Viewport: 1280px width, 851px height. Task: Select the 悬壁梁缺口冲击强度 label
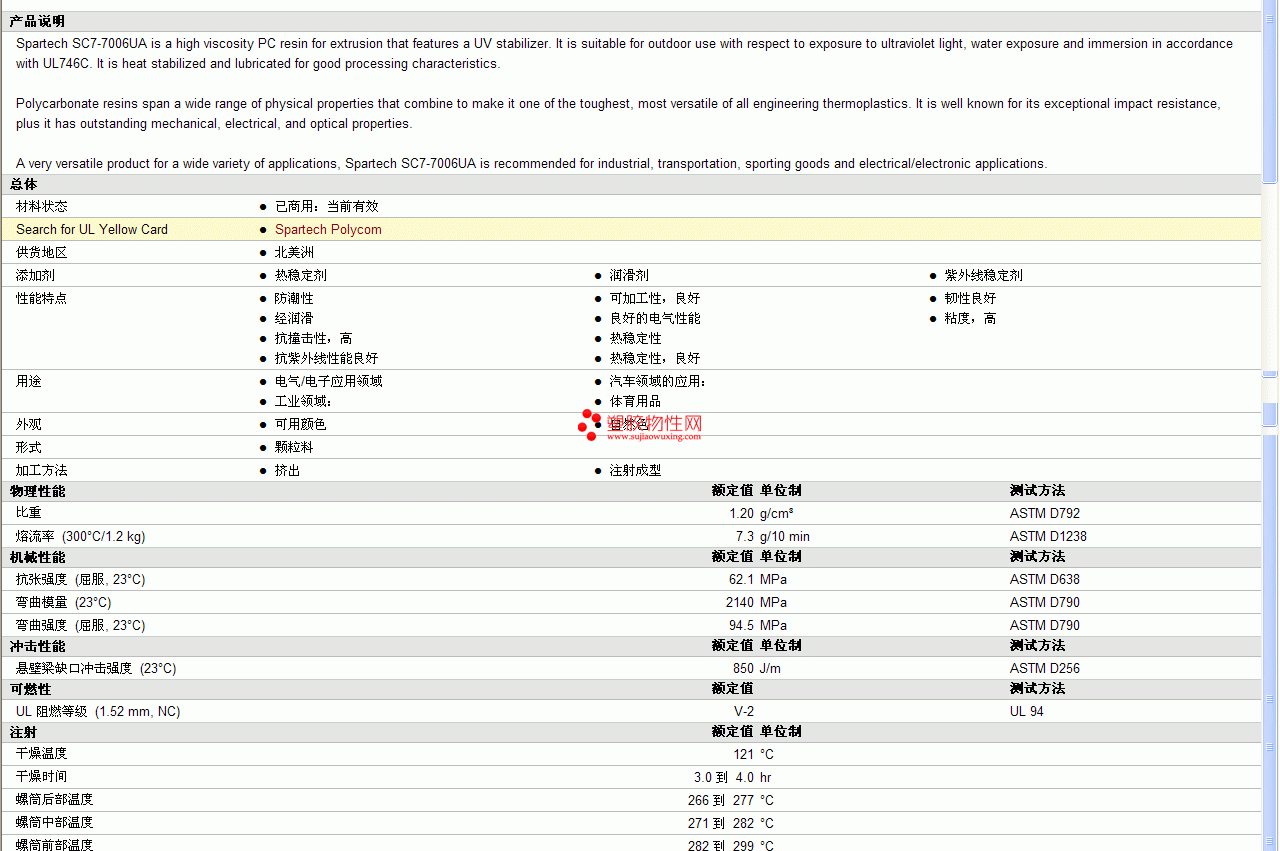96,668
